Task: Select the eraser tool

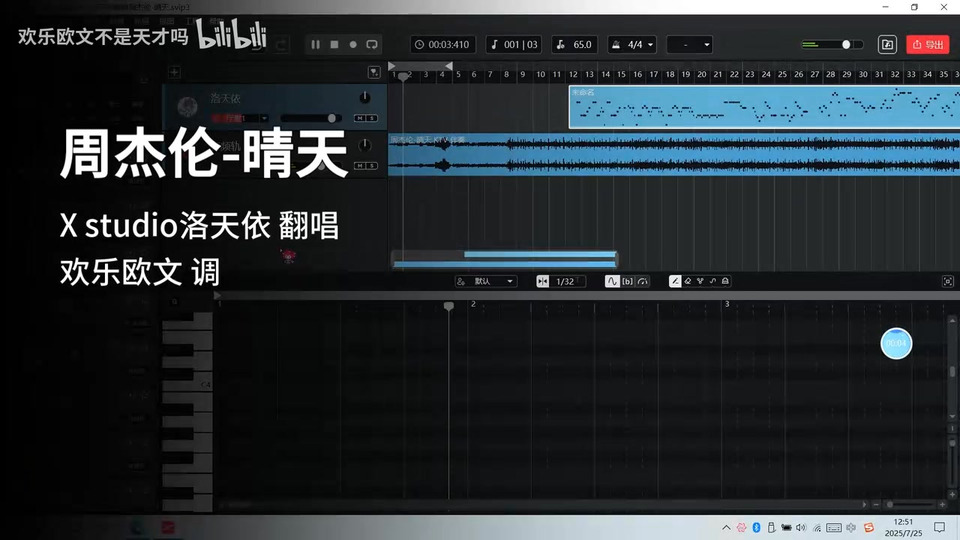Action: (688, 281)
